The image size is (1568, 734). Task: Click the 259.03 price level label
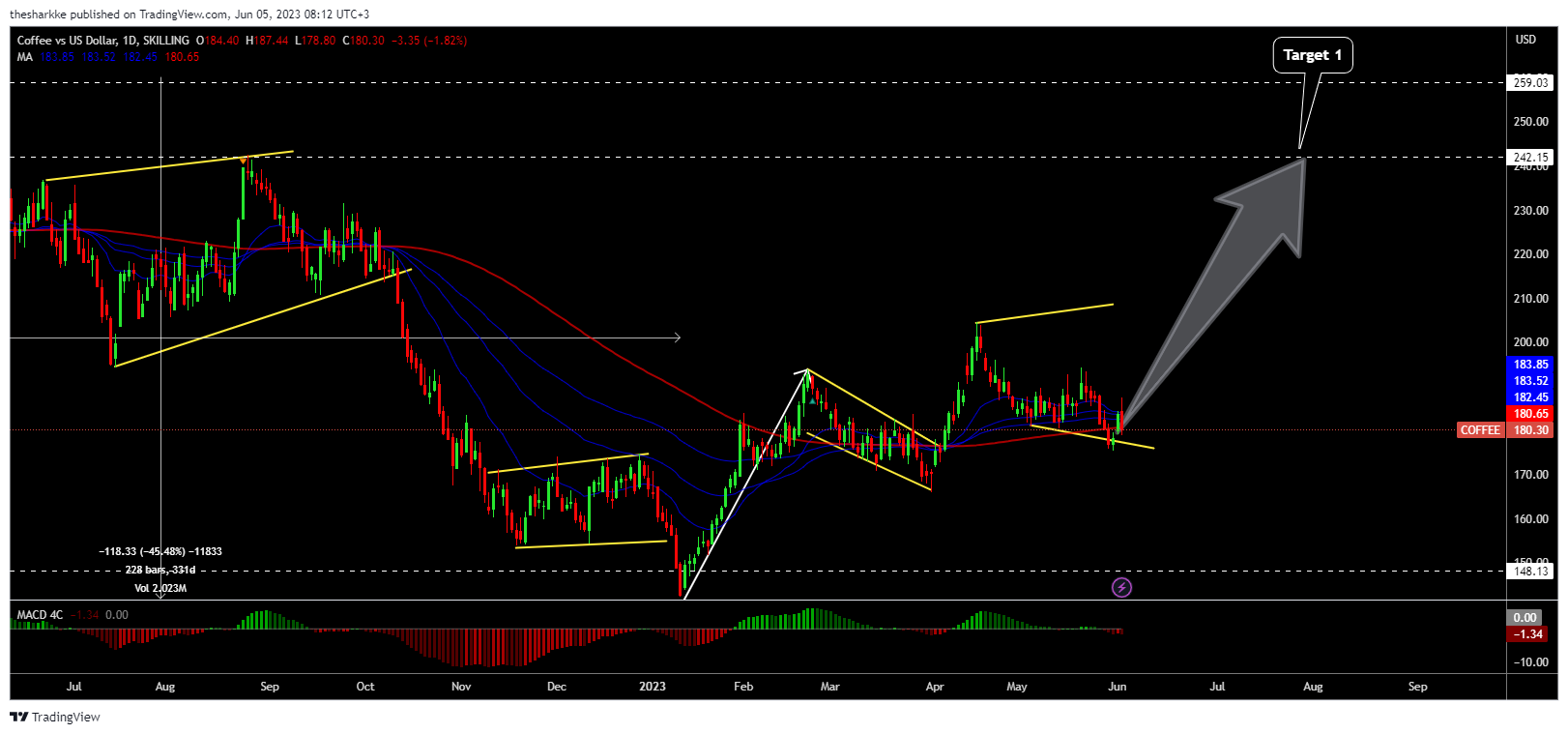[1531, 83]
